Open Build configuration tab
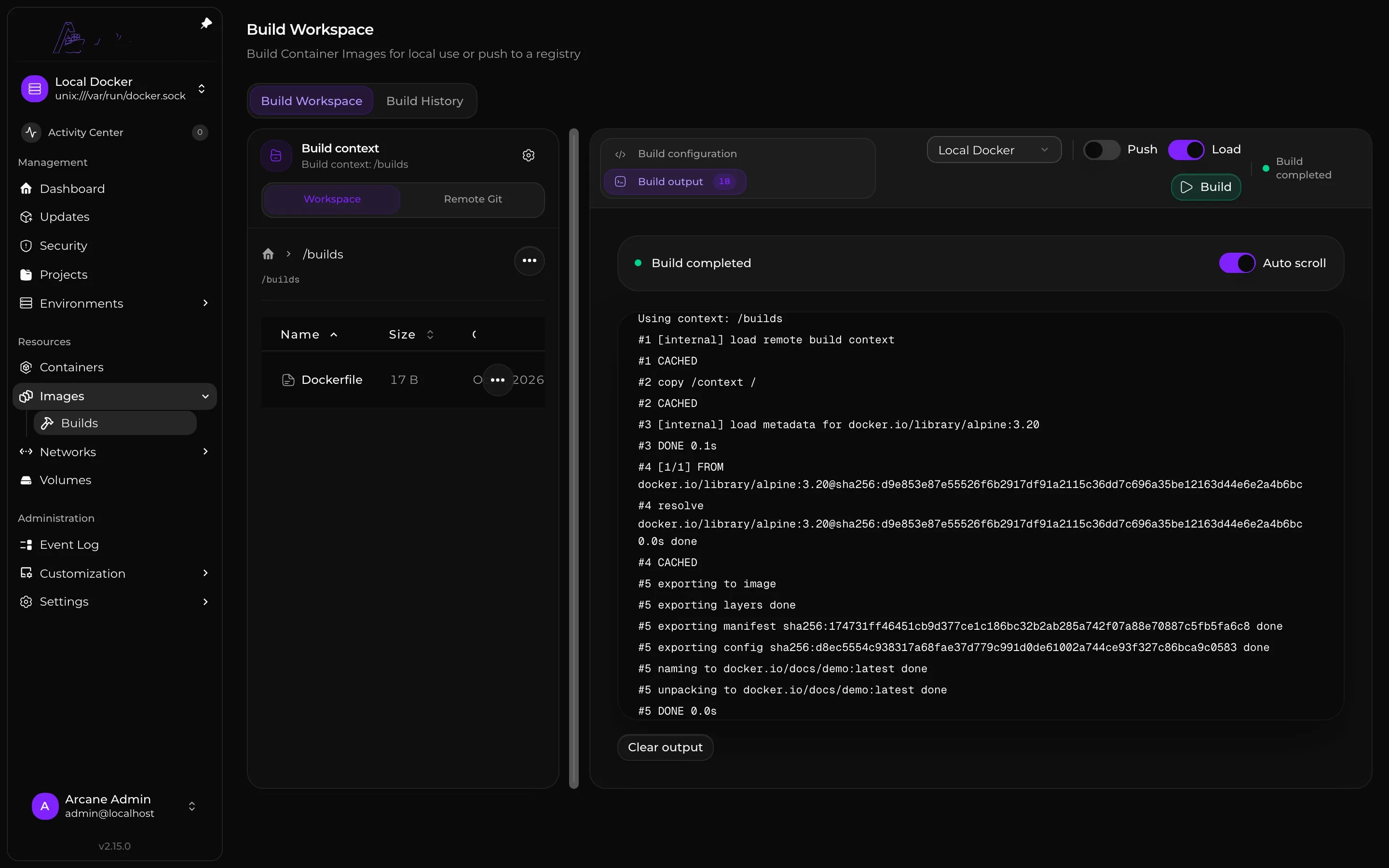 pyautogui.click(x=676, y=154)
